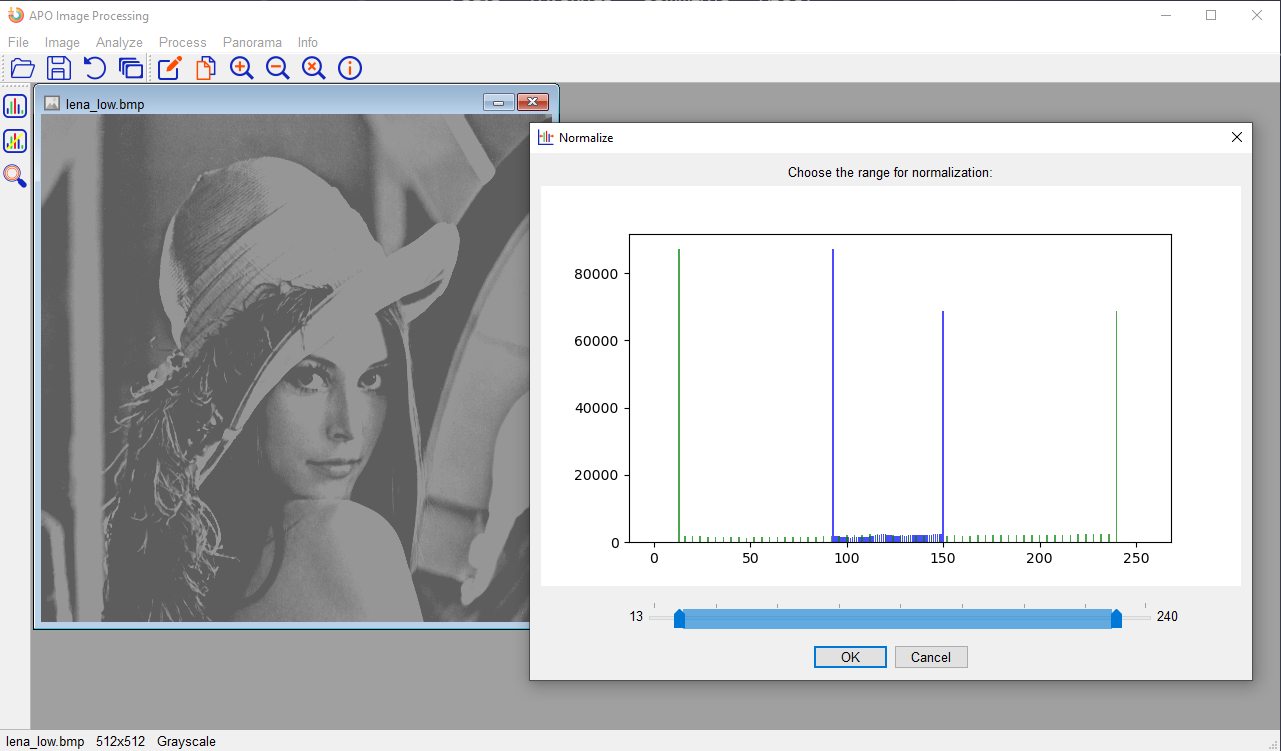Click the lena_low.bmp name in the status bar
Viewport: 1281px width, 751px height.
(x=45, y=742)
